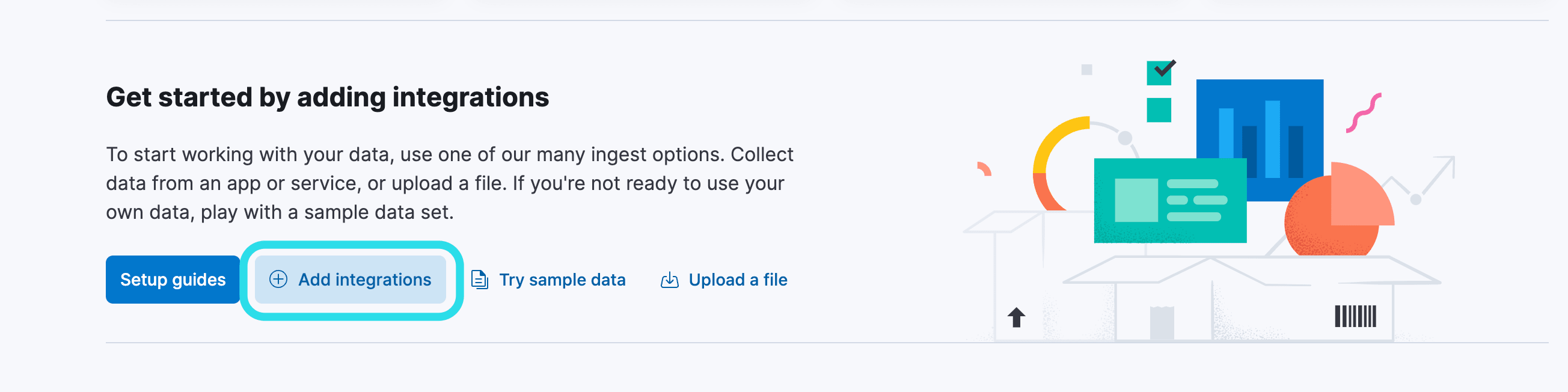Click the plus-circle icon beside Add integrations
The height and width of the screenshot is (392, 1568).
pyautogui.click(x=280, y=280)
